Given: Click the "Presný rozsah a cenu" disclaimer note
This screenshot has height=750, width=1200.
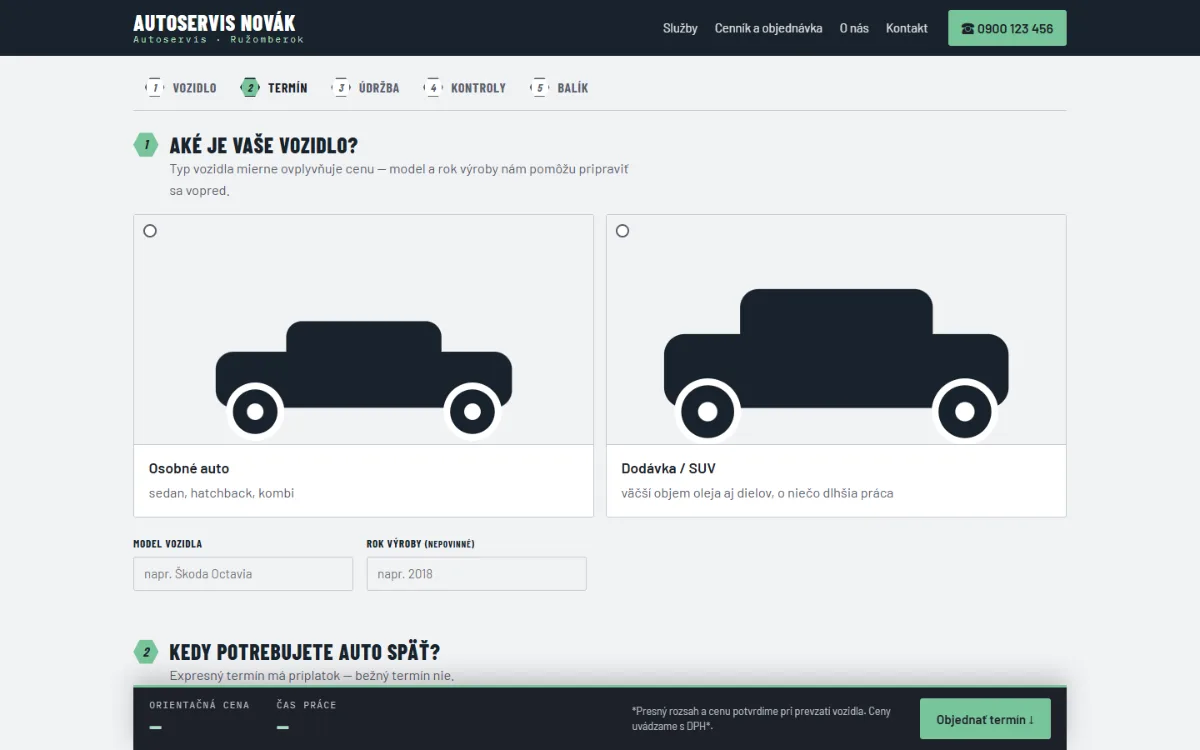Looking at the screenshot, I should [x=761, y=718].
